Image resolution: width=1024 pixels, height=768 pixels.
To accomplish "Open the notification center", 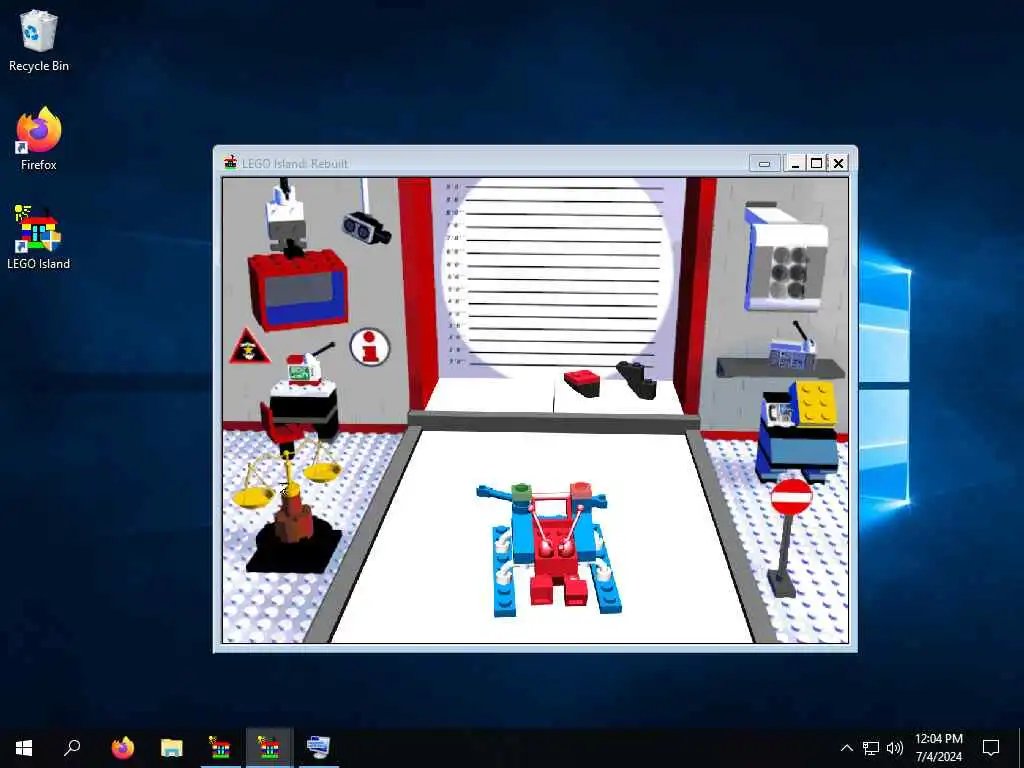I will coord(991,748).
